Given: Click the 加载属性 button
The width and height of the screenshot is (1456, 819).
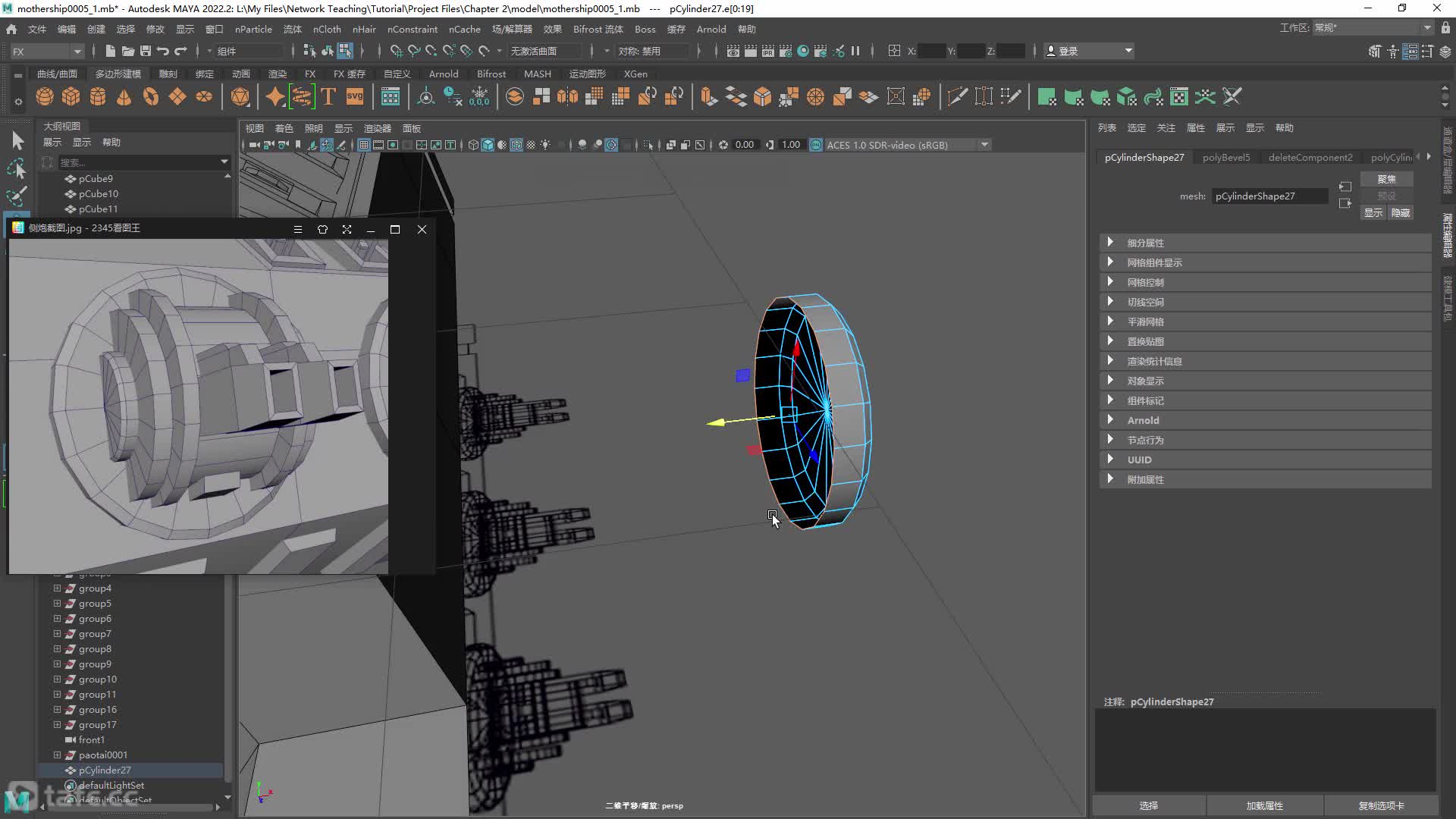Looking at the screenshot, I should pyautogui.click(x=1264, y=805).
